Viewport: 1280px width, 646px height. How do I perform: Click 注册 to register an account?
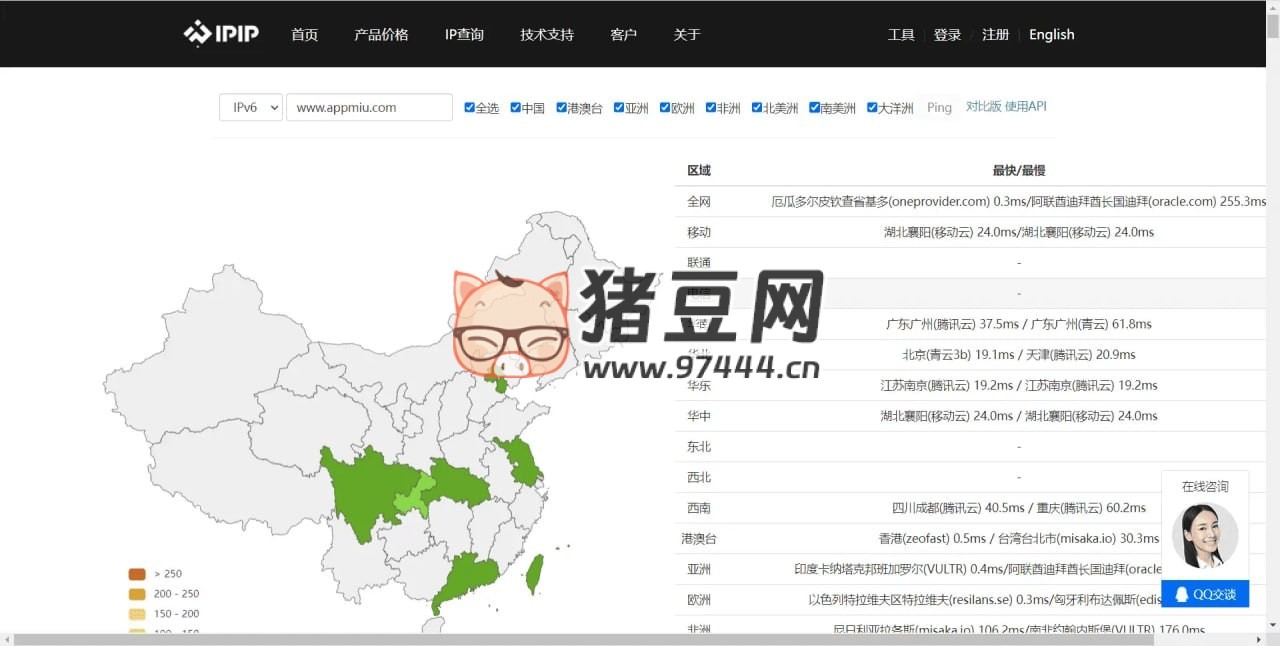(x=996, y=34)
